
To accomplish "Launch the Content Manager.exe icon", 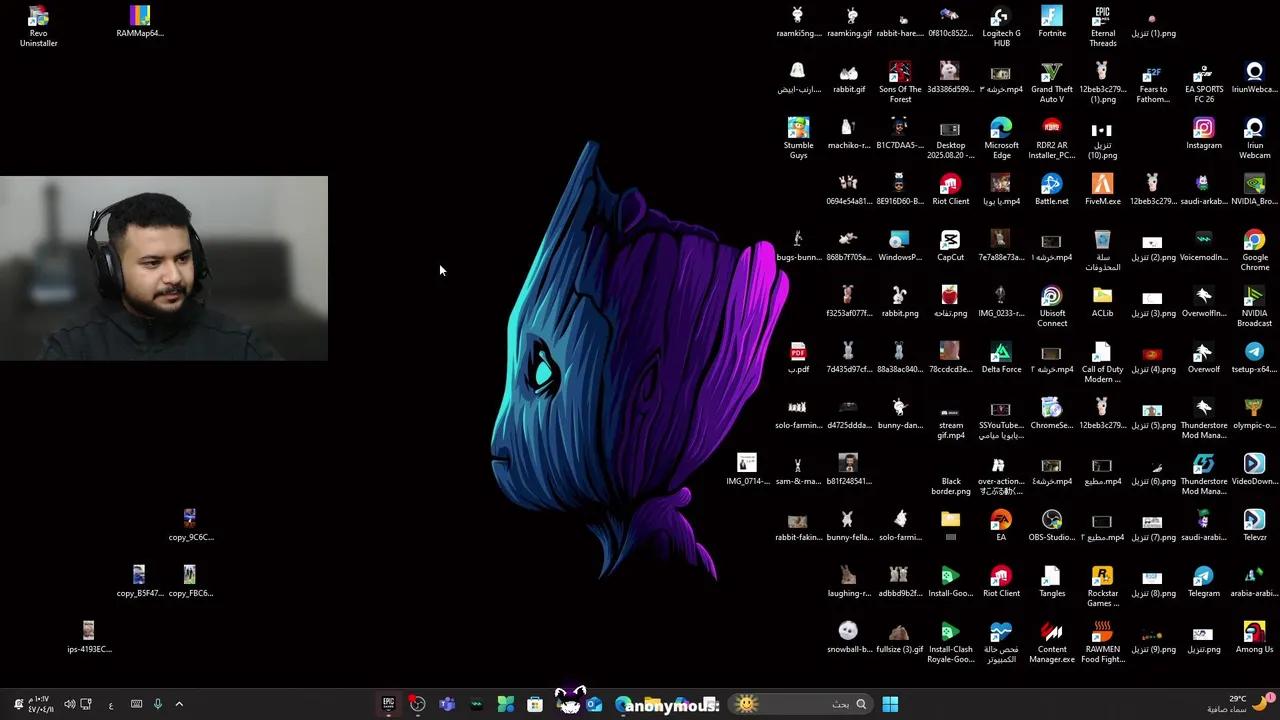I will (1052, 642).
